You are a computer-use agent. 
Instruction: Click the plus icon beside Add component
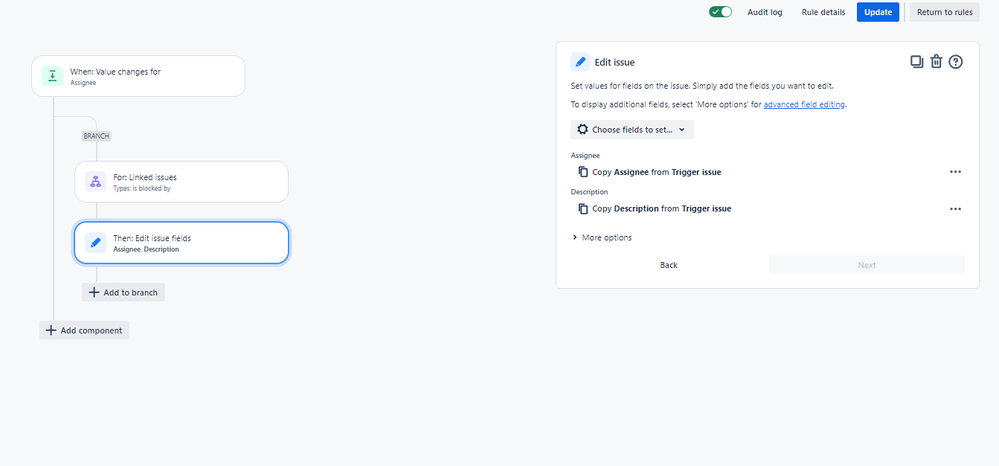[x=51, y=330]
